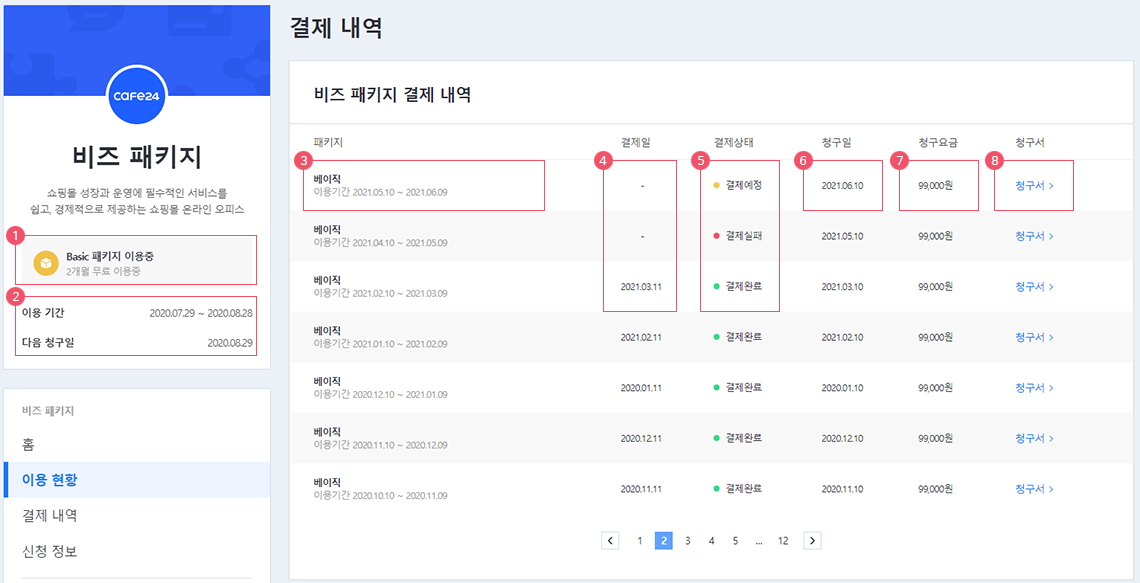The width and height of the screenshot is (1140, 583).
Task: Click 결제완료 status in 2021.02.11 row
Action: [743, 337]
